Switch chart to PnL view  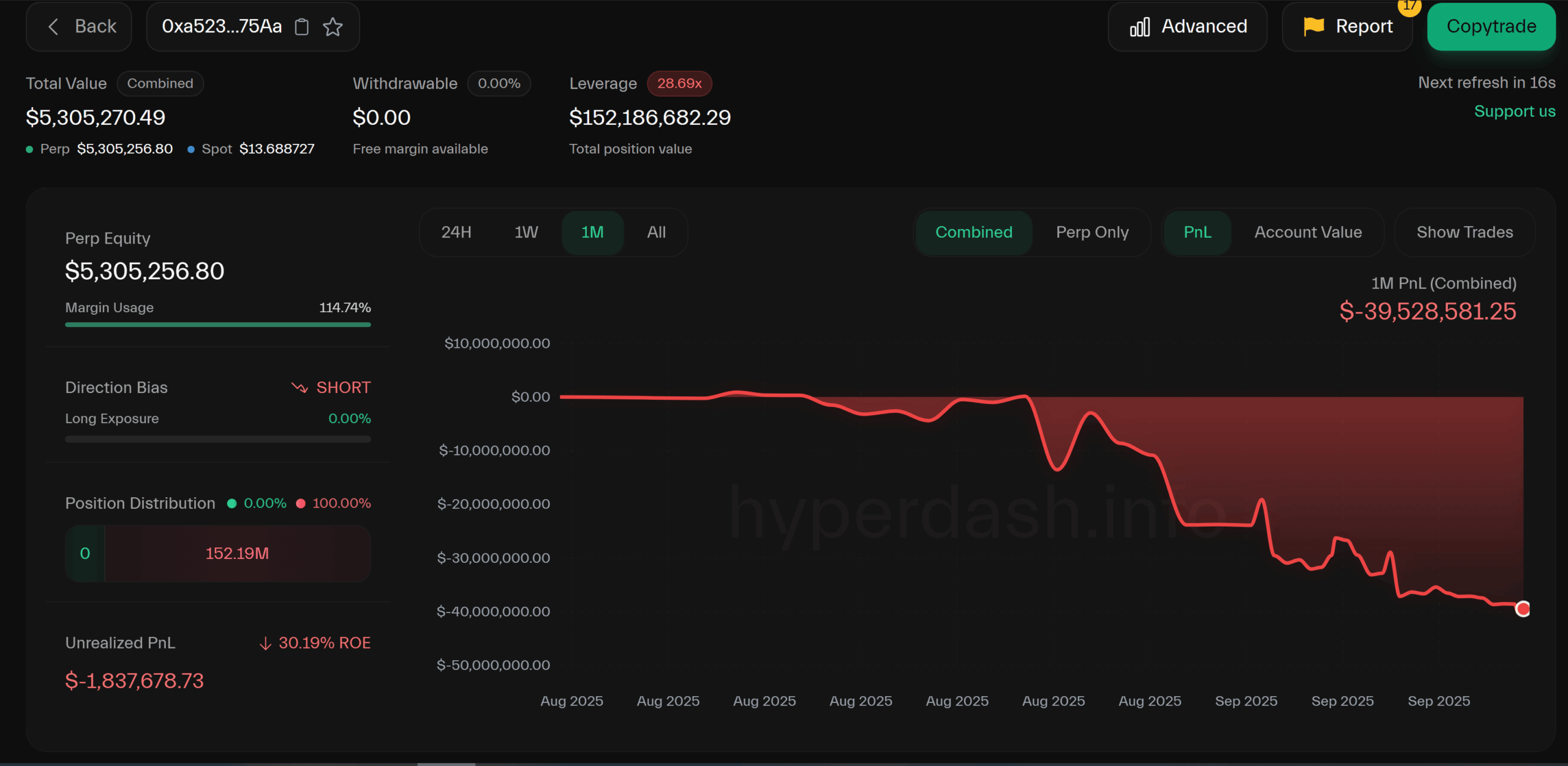tap(1197, 232)
